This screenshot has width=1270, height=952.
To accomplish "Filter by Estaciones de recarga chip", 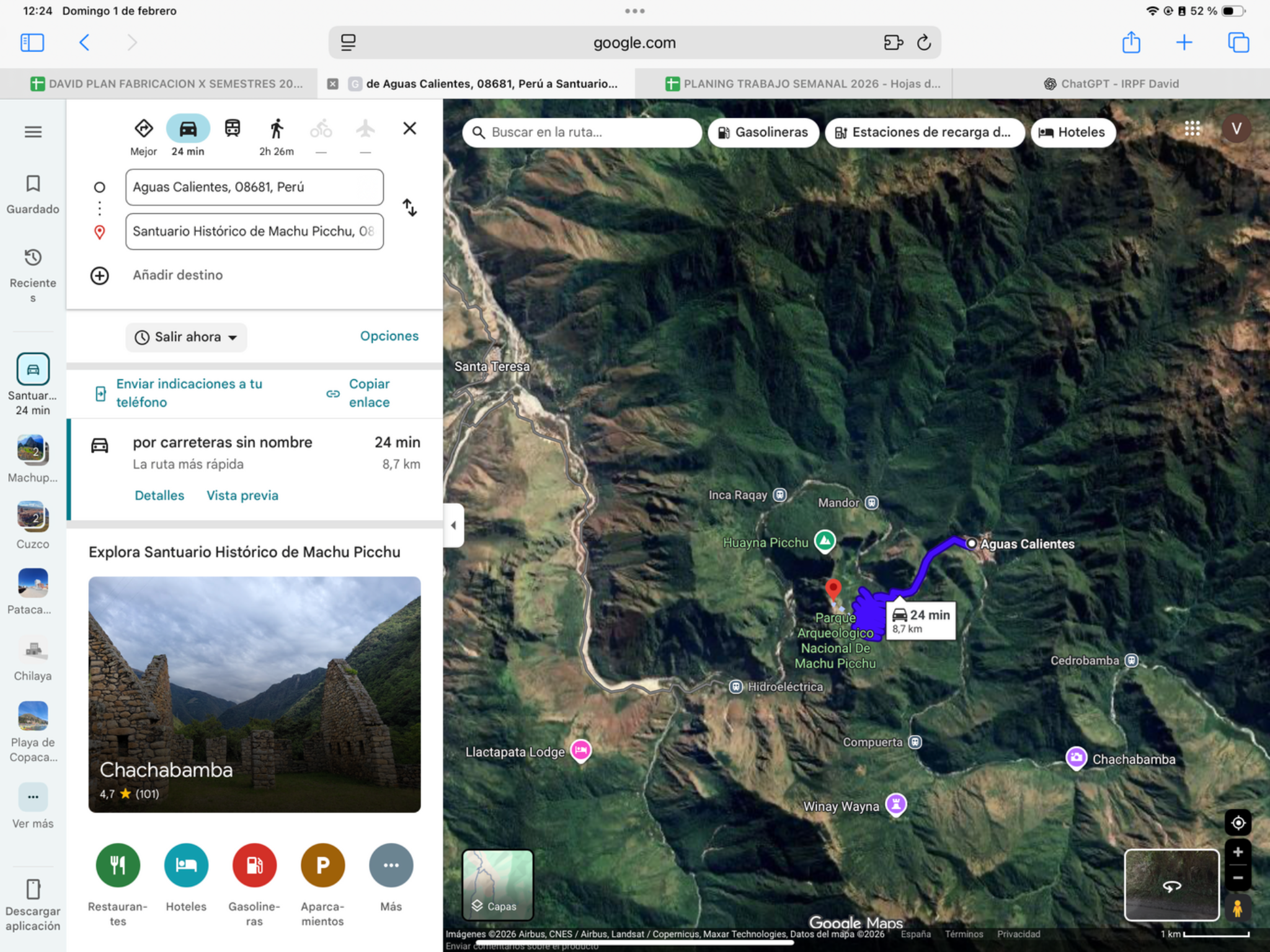I will (925, 132).
